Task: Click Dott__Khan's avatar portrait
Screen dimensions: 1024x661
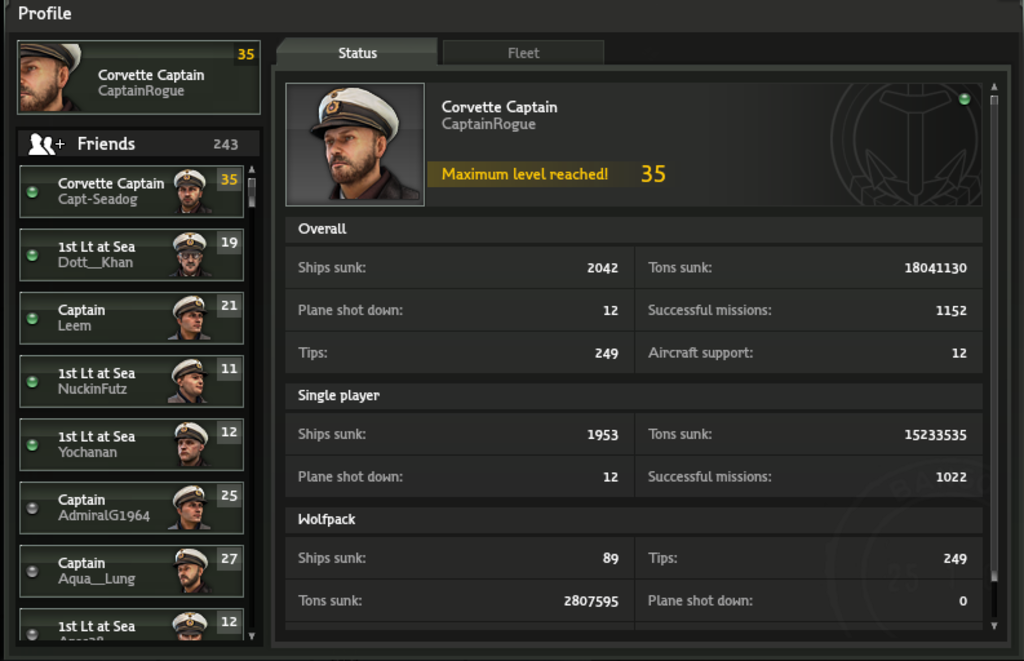Action: (189, 255)
